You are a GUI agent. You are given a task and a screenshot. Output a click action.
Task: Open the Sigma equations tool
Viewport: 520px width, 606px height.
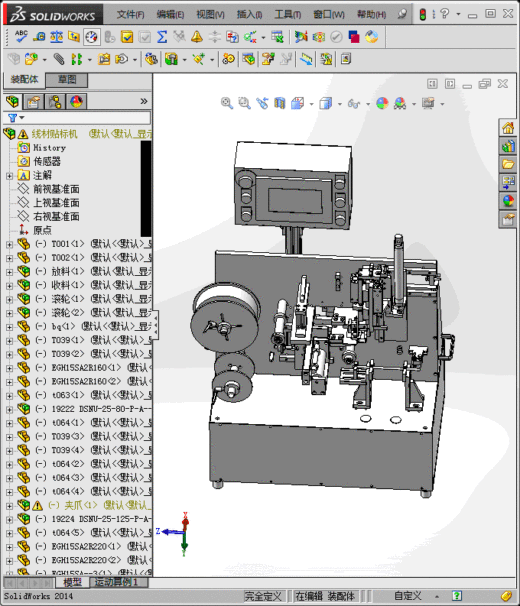(x=162, y=37)
